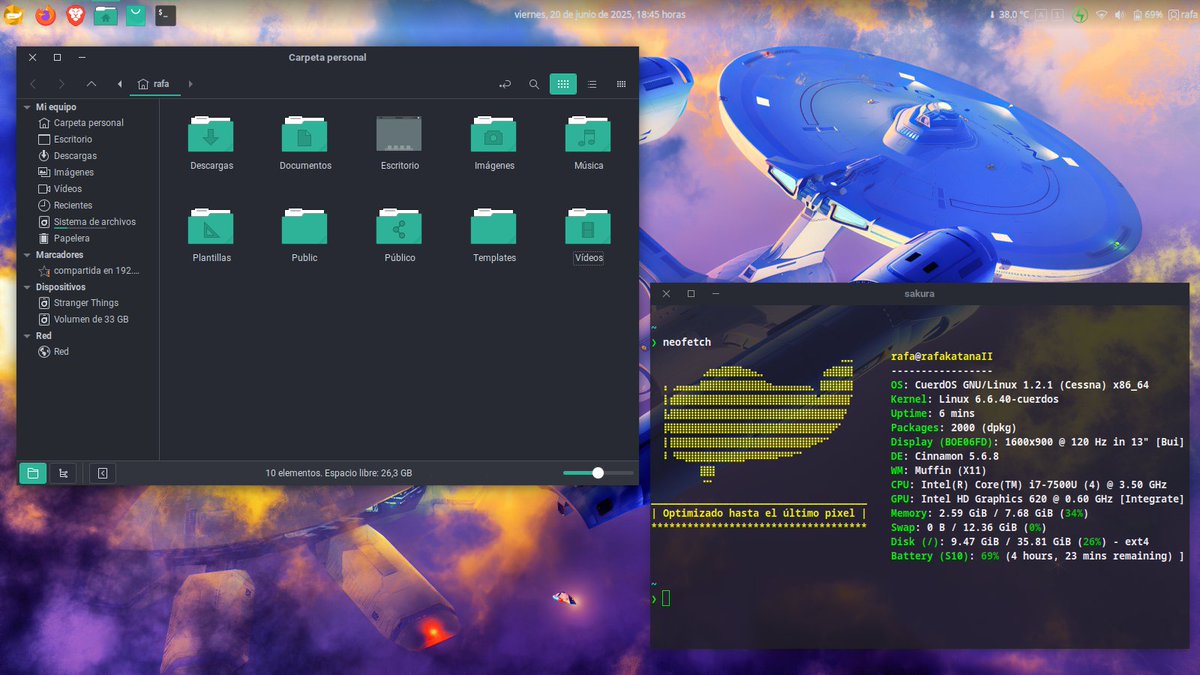The width and height of the screenshot is (1200, 675).
Task: Click the keyboard layout indicator 'A' in panel
Action: point(1041,15)
